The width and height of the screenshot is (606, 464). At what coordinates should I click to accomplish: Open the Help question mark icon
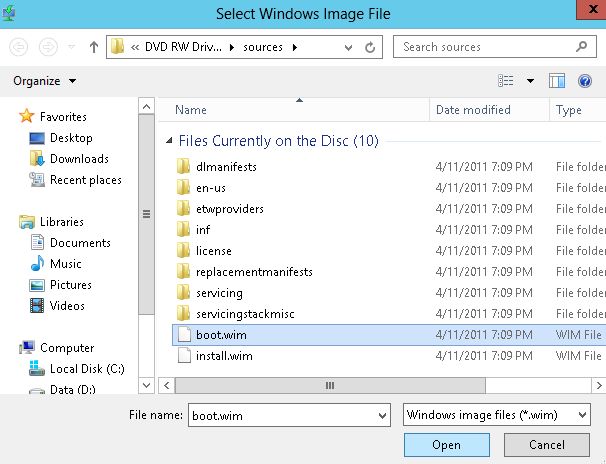click(x=587, y=81)
